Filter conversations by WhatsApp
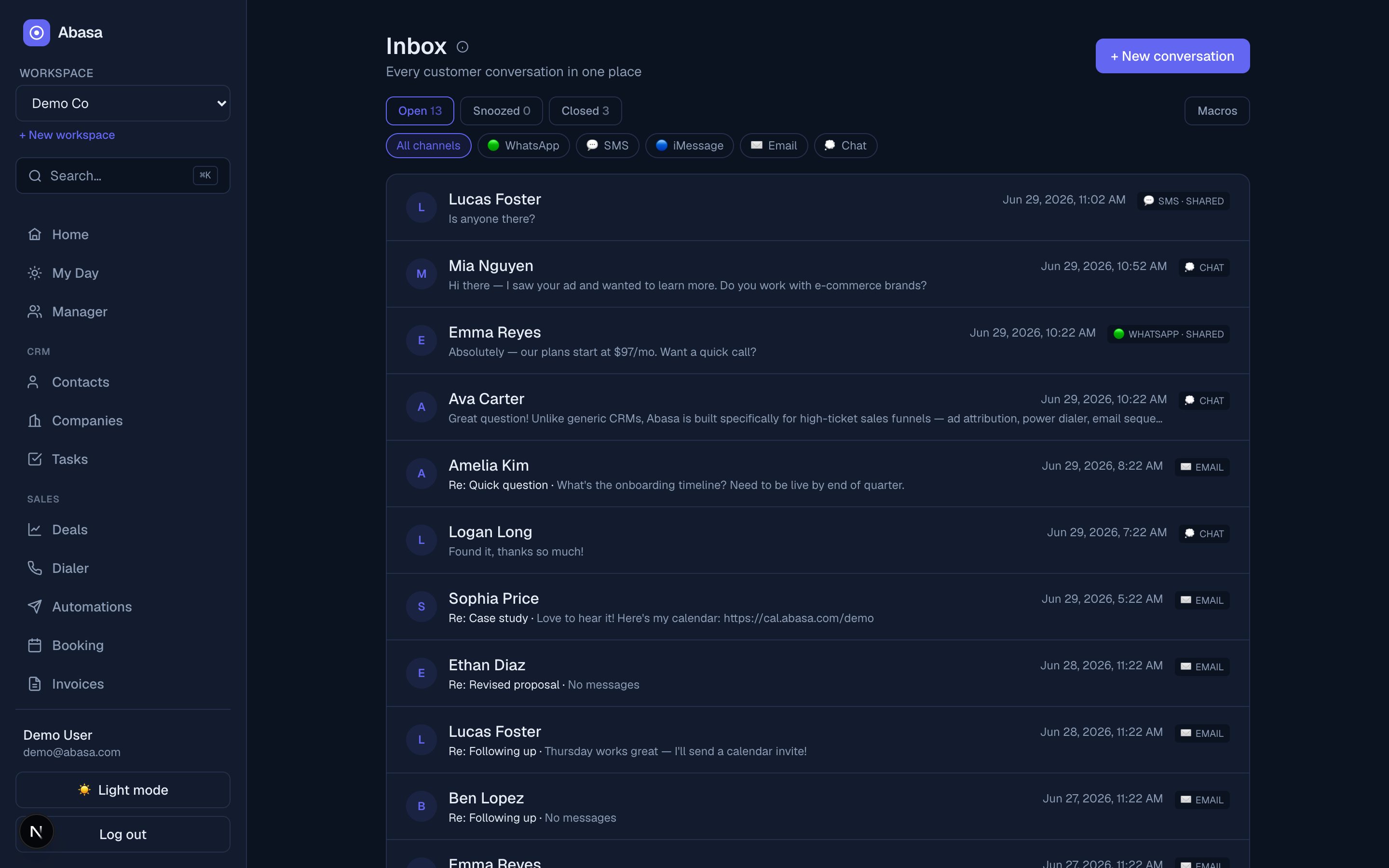This screenshot has height=868, width=1389. click(x=523, y=145)
